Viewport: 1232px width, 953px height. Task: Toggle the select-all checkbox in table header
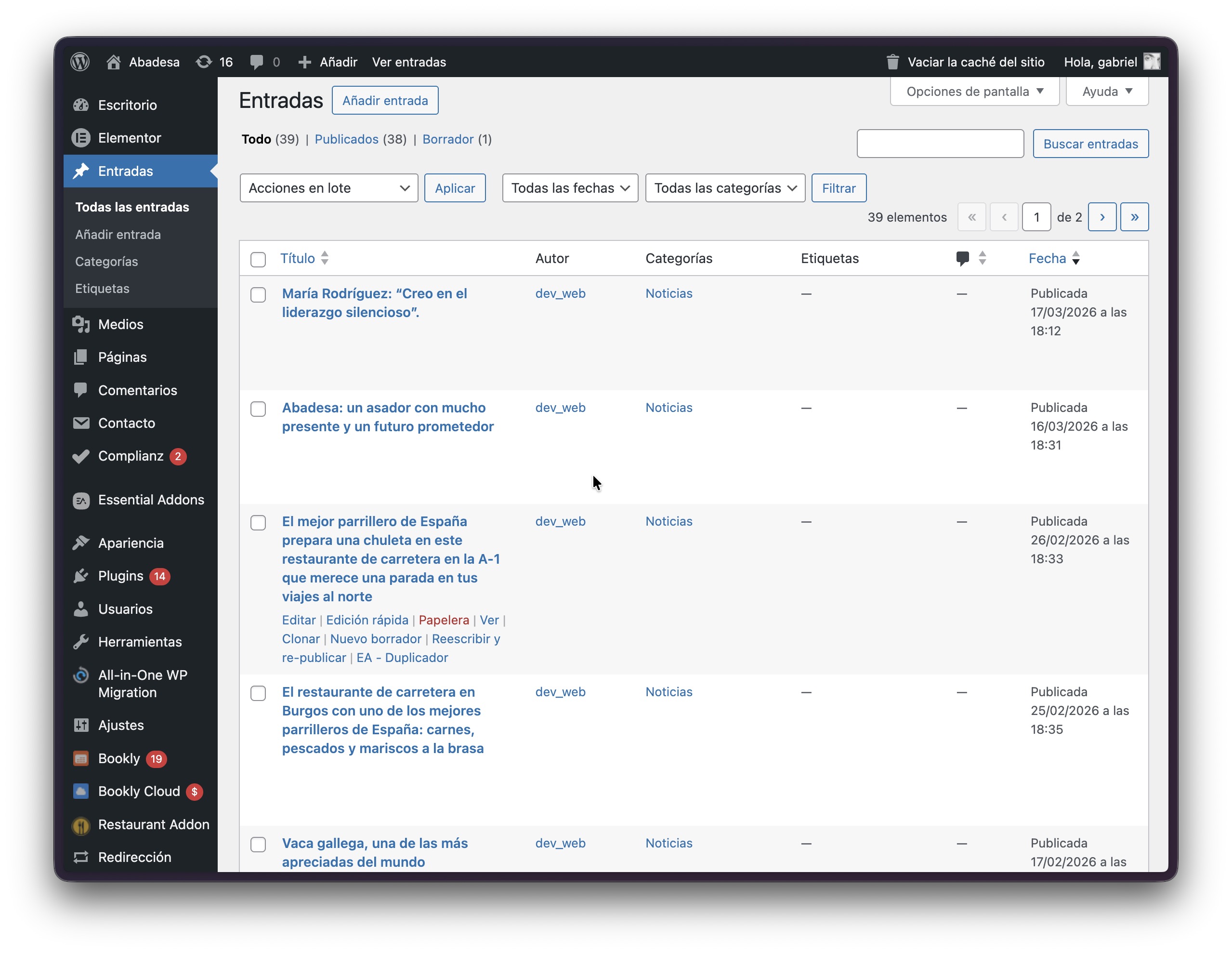[x=258, y=259]
